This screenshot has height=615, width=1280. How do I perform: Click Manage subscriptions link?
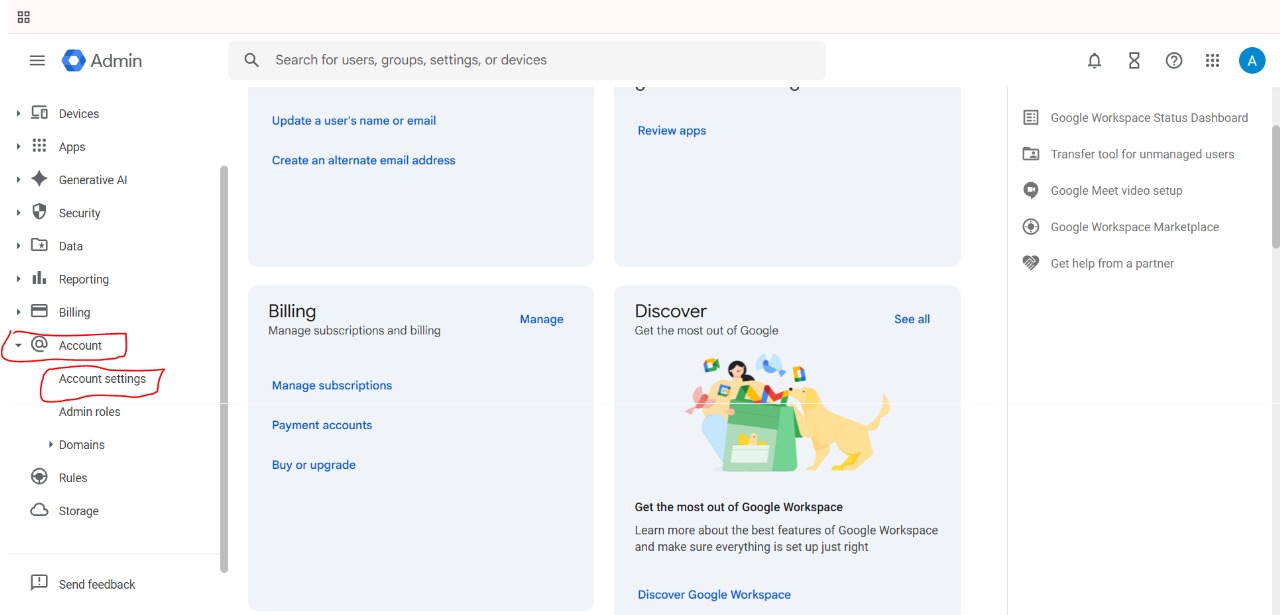coord(332,385)
